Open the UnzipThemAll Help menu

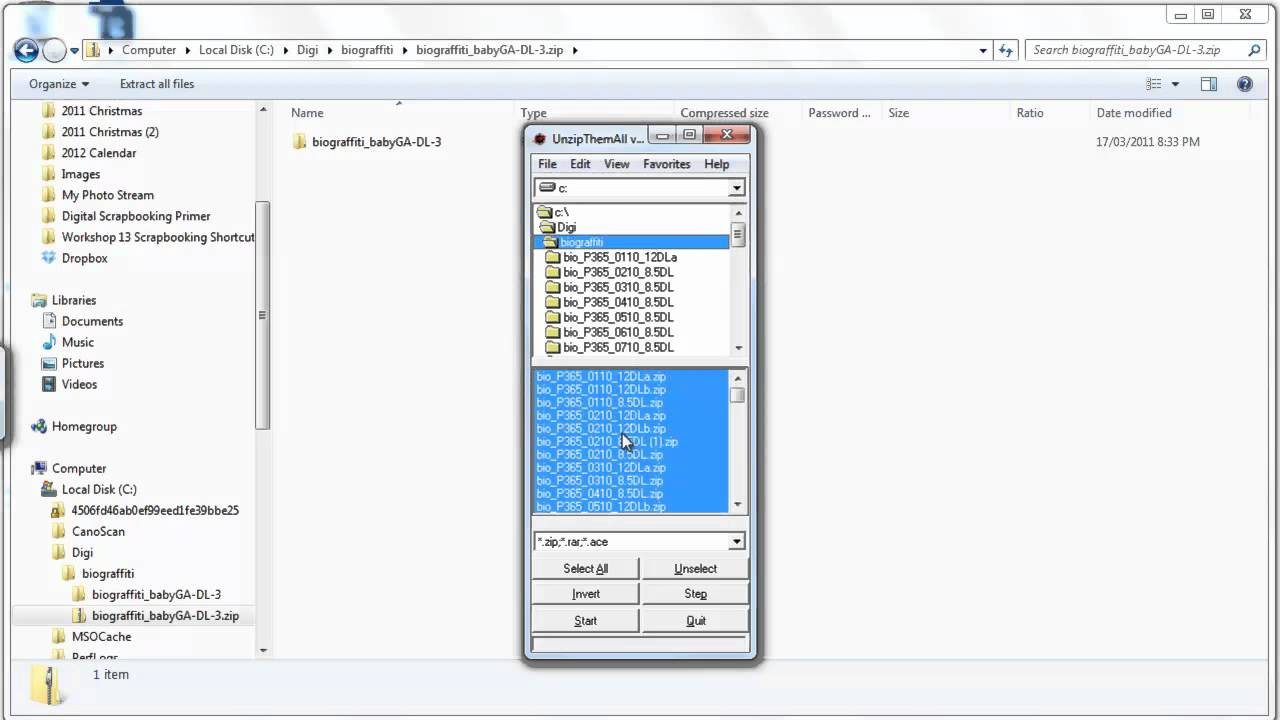(x=717, y=164)
